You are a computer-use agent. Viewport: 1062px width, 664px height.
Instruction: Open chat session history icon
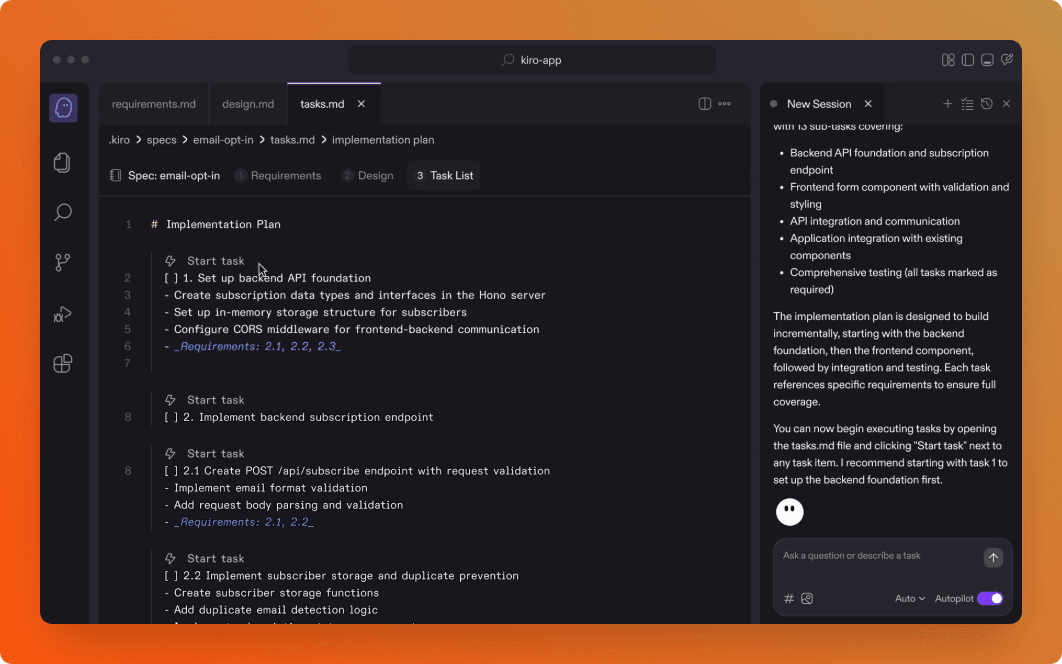point(985,103)
